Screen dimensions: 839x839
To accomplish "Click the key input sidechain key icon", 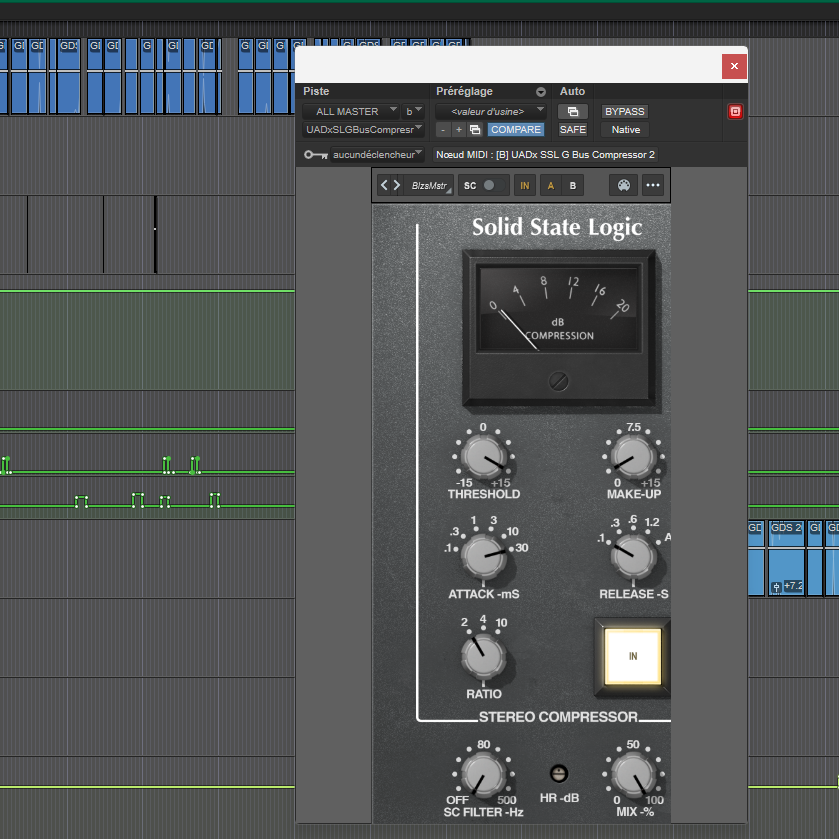I will [315, 155].
